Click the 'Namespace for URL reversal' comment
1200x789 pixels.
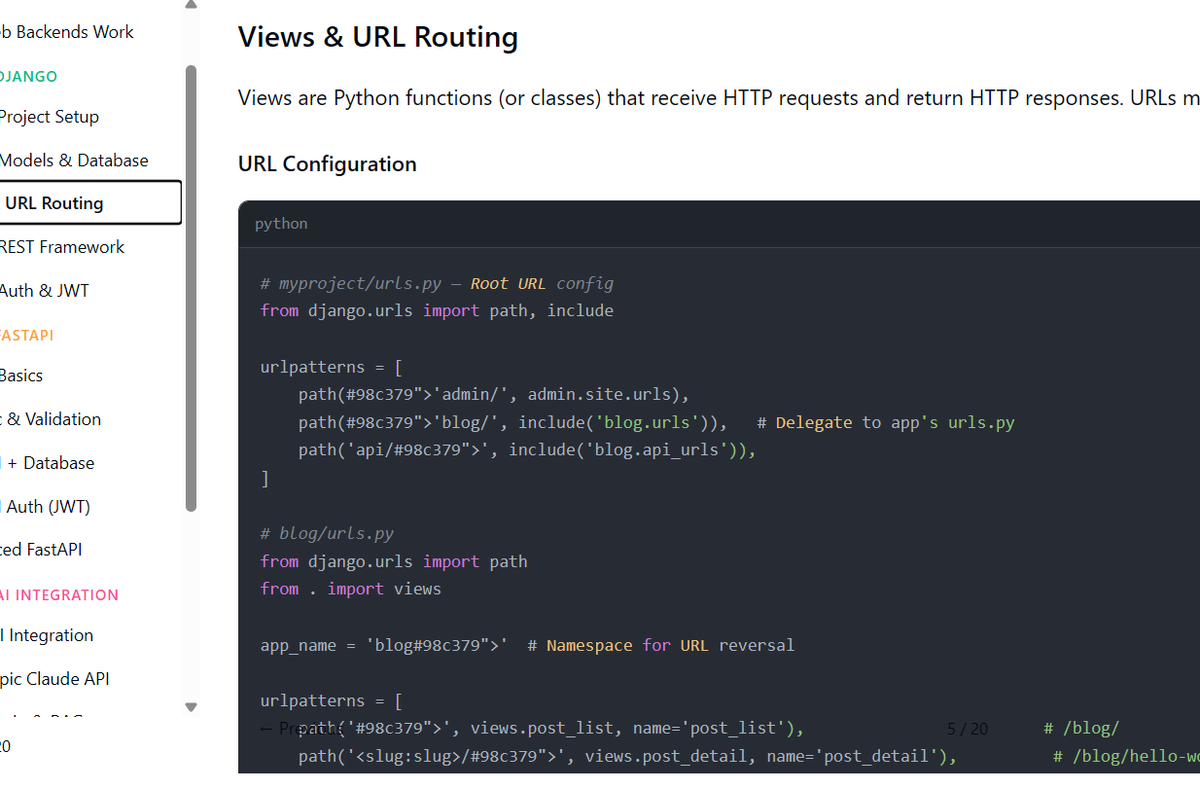coord(661,645)
